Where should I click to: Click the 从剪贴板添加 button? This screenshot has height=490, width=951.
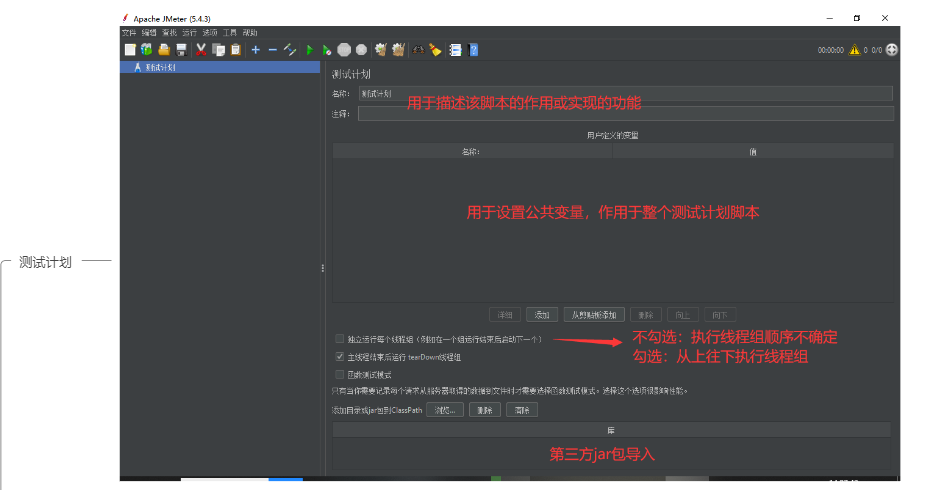tap(594, 315)
